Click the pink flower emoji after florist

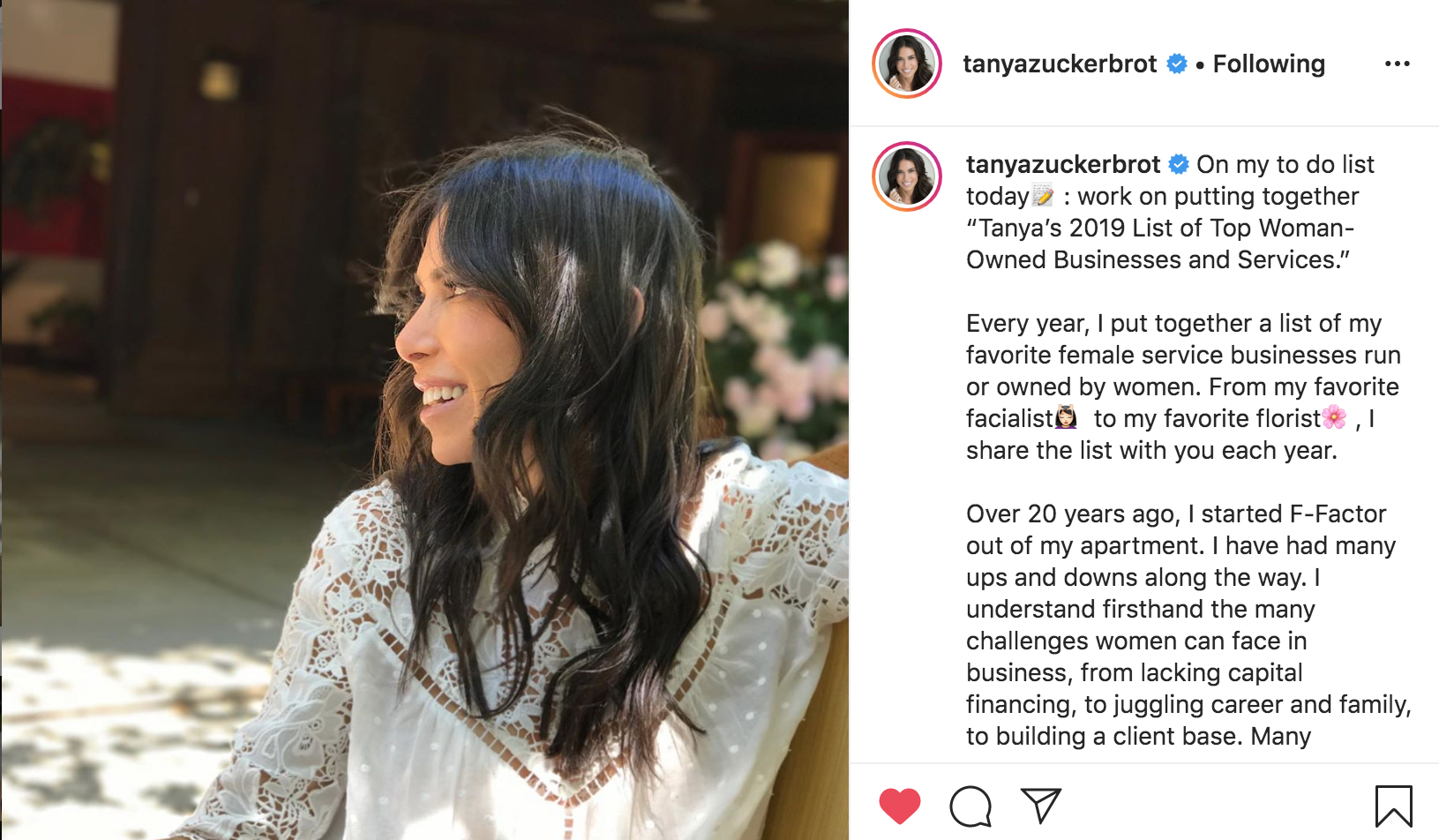click(1335, 416)
